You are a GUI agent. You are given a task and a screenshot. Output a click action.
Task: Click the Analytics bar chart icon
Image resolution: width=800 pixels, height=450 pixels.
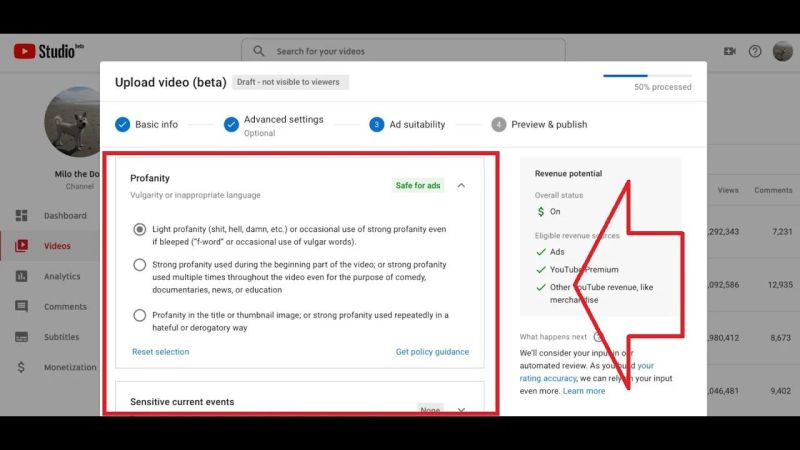tap(21, 276)
